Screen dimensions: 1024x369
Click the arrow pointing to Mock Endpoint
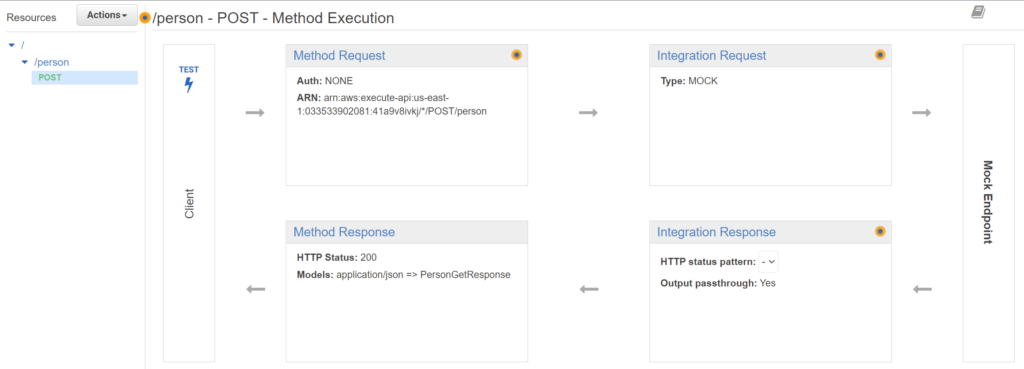click(921, 113)
